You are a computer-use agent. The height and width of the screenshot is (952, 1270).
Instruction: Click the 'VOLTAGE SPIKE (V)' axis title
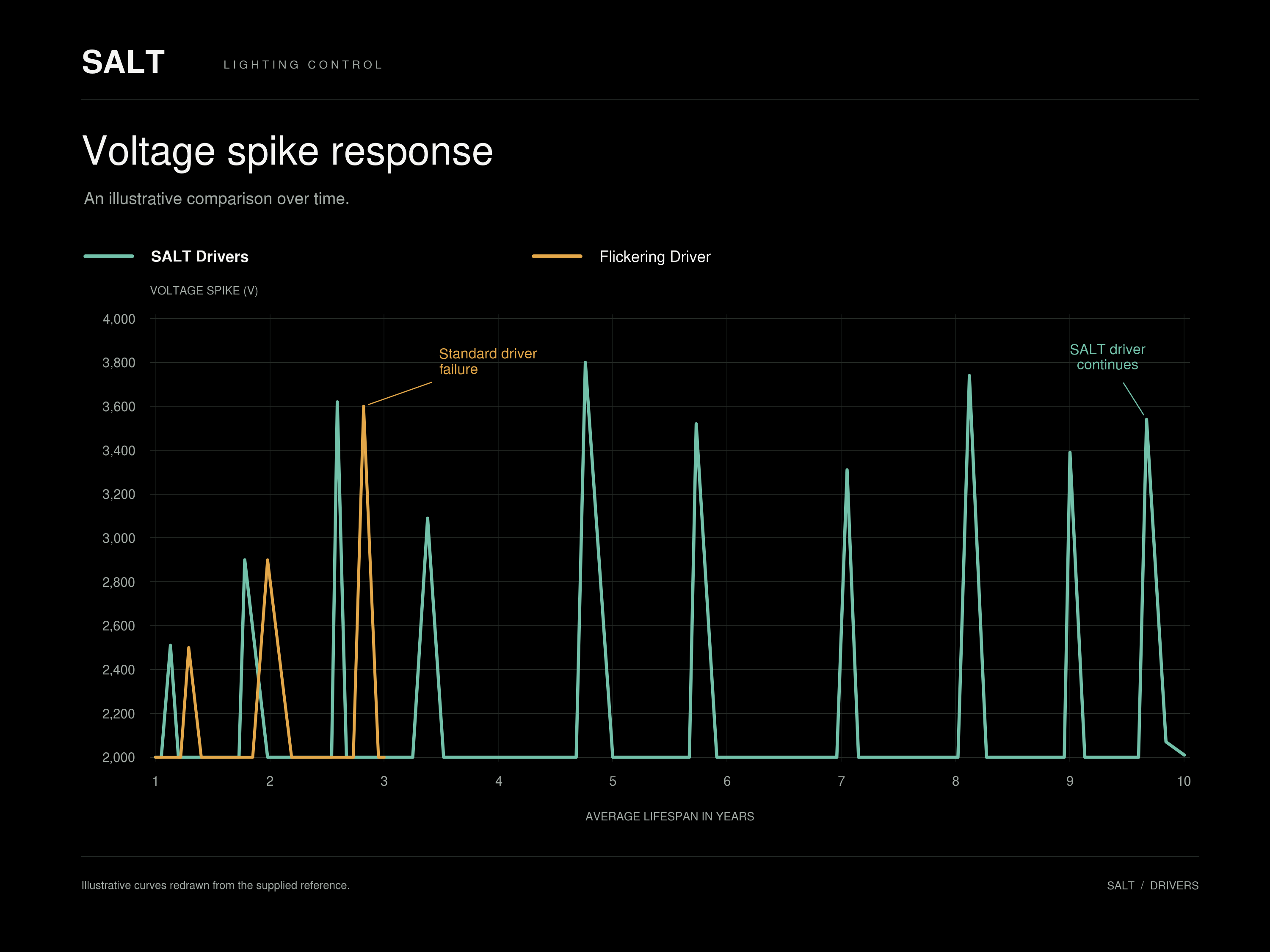[x=204, y=290]
